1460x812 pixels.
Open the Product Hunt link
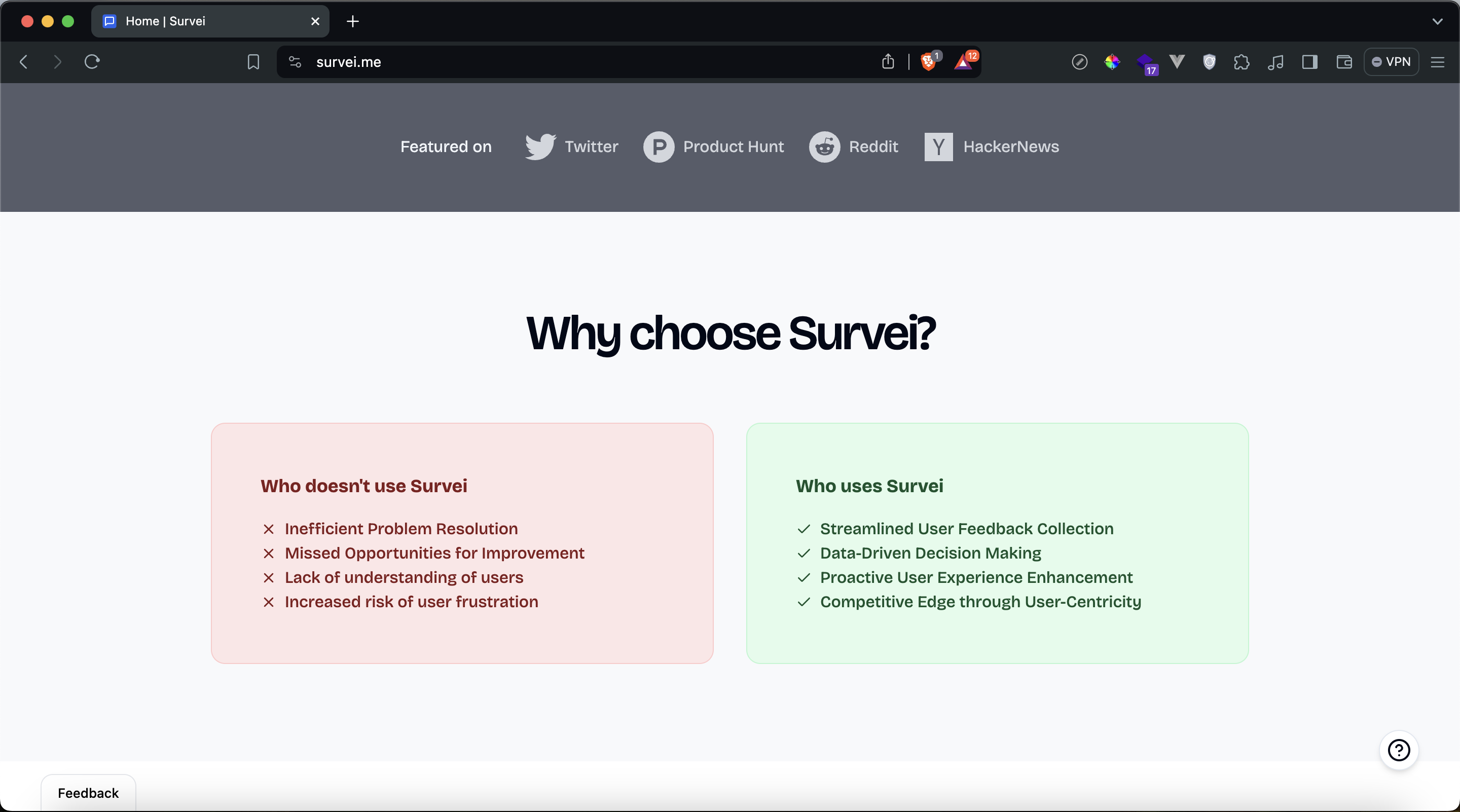click(x=734, y=147)
